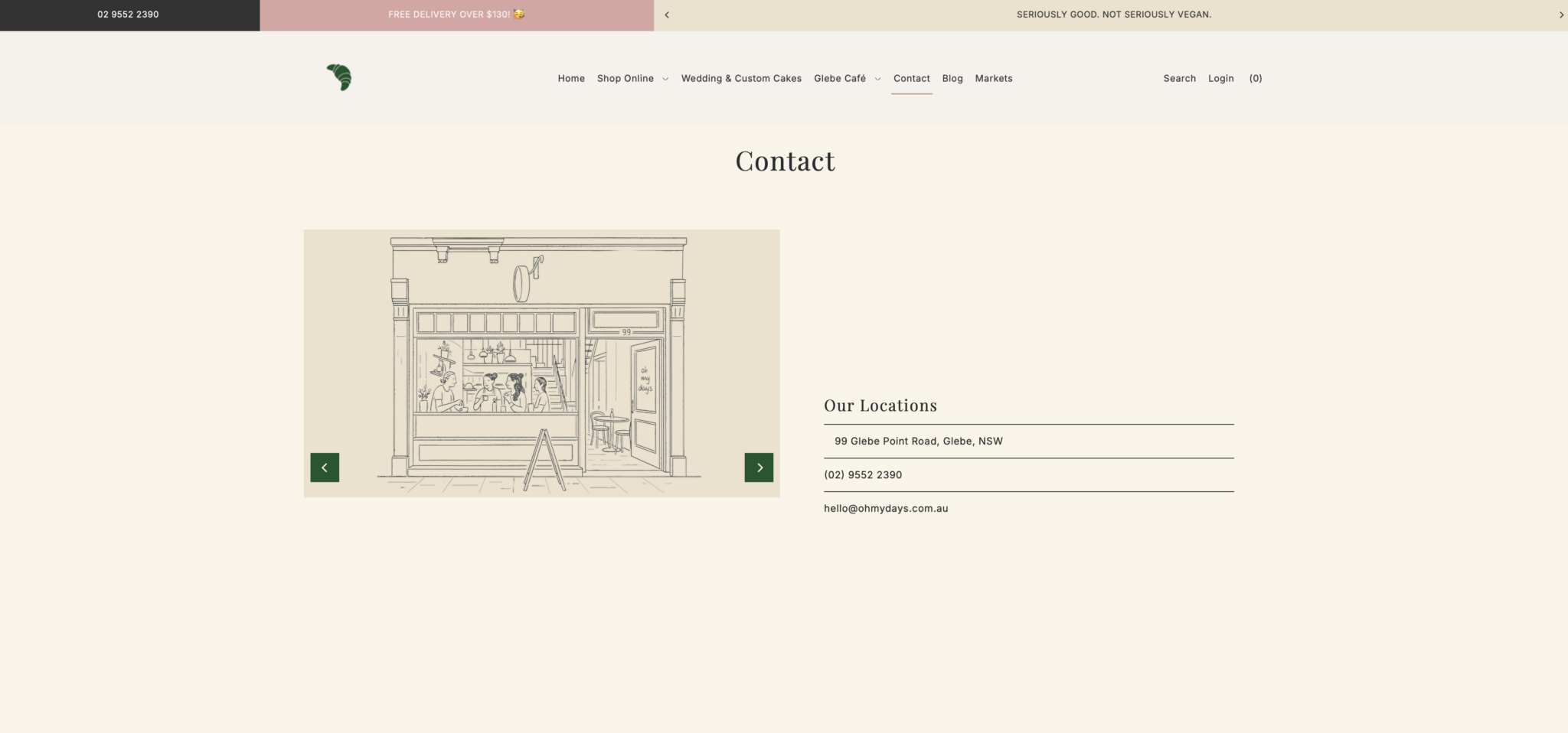Click the FREE DELIVERY OVER $130 banner
Image resolution: width=1568 pixels, height=733 pixels.
pyautogui.click(x=456, y=14)
